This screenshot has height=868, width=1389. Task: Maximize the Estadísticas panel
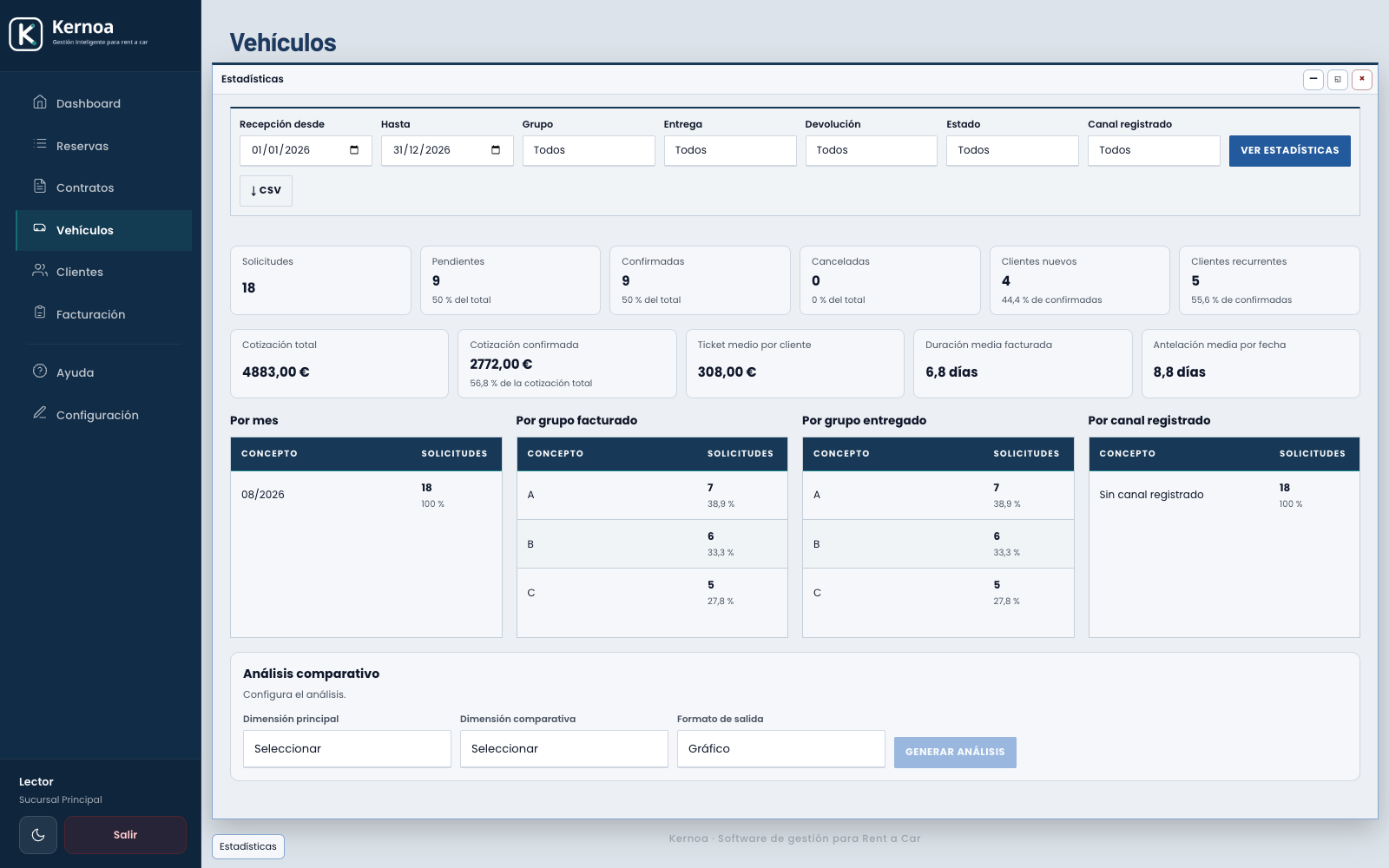click(1338, 79)
